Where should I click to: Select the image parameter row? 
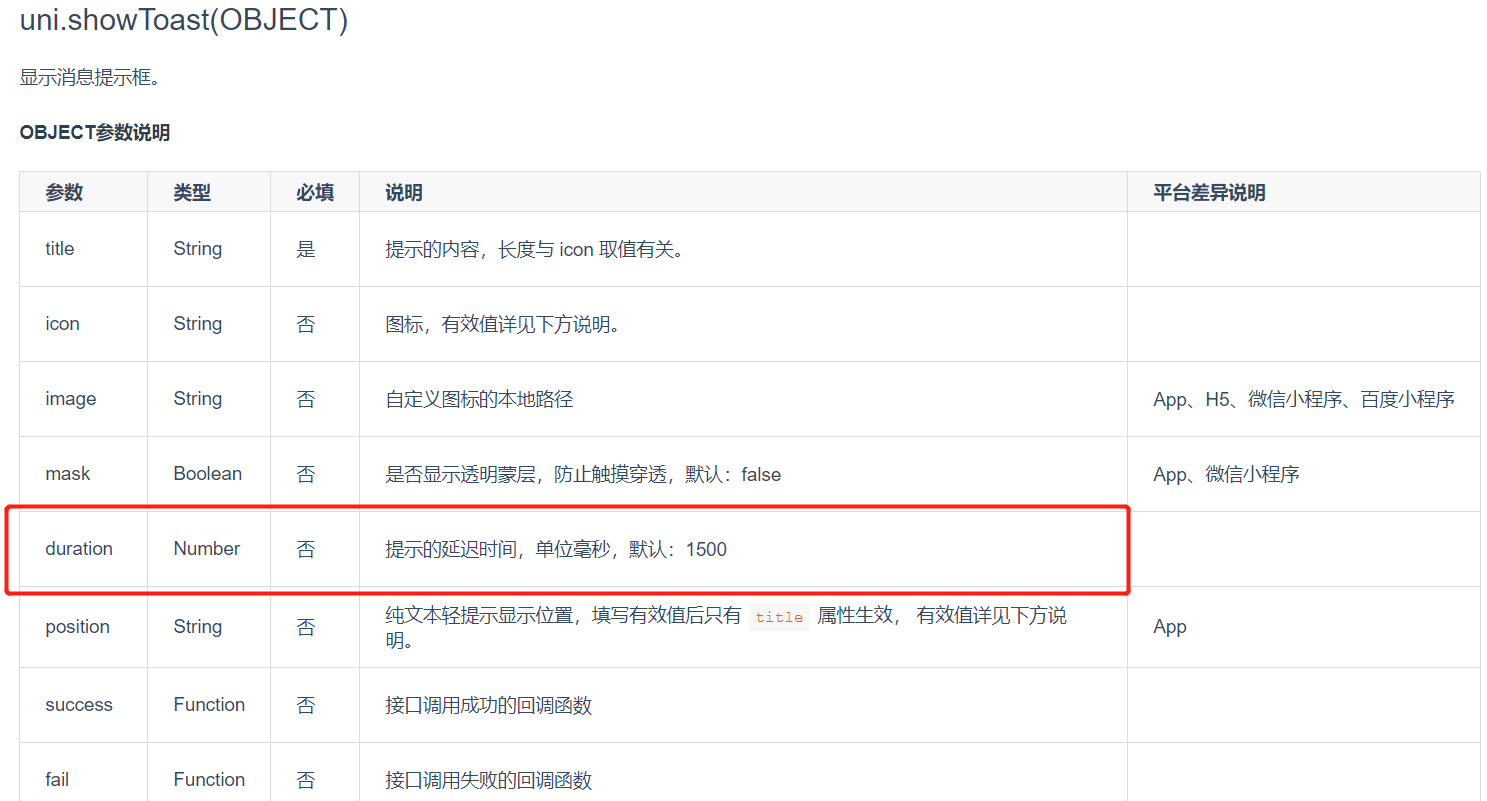[70, 398]
